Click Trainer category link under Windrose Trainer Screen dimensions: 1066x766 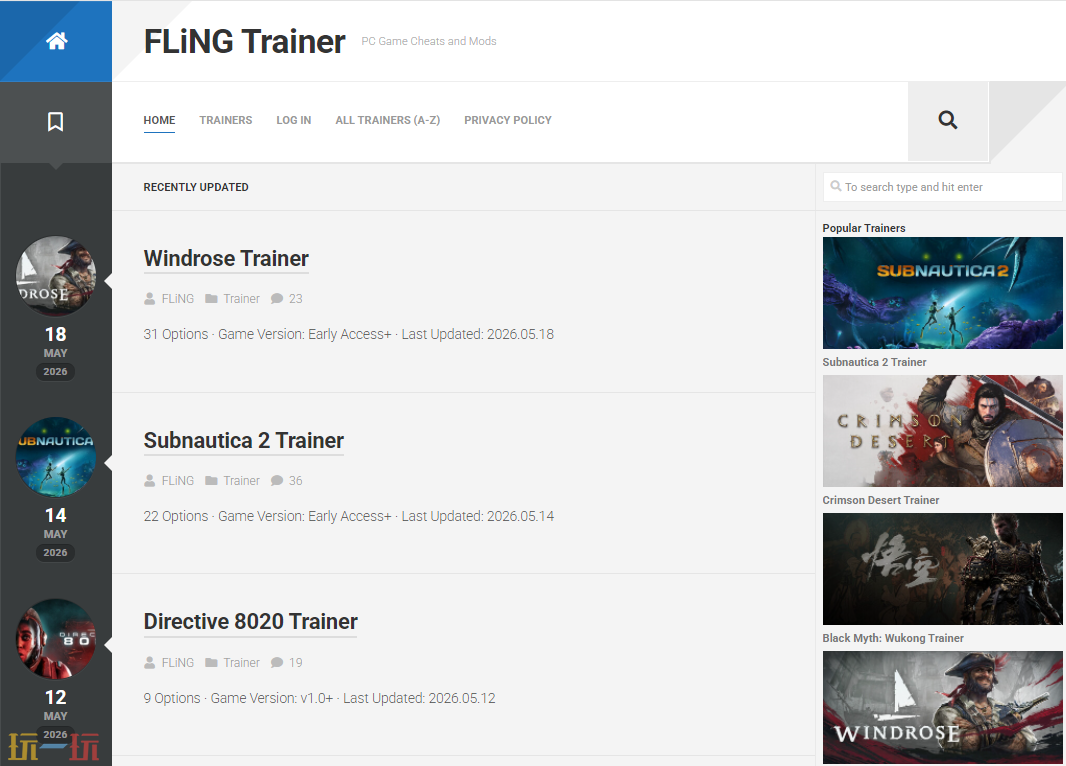pos(241,298)
